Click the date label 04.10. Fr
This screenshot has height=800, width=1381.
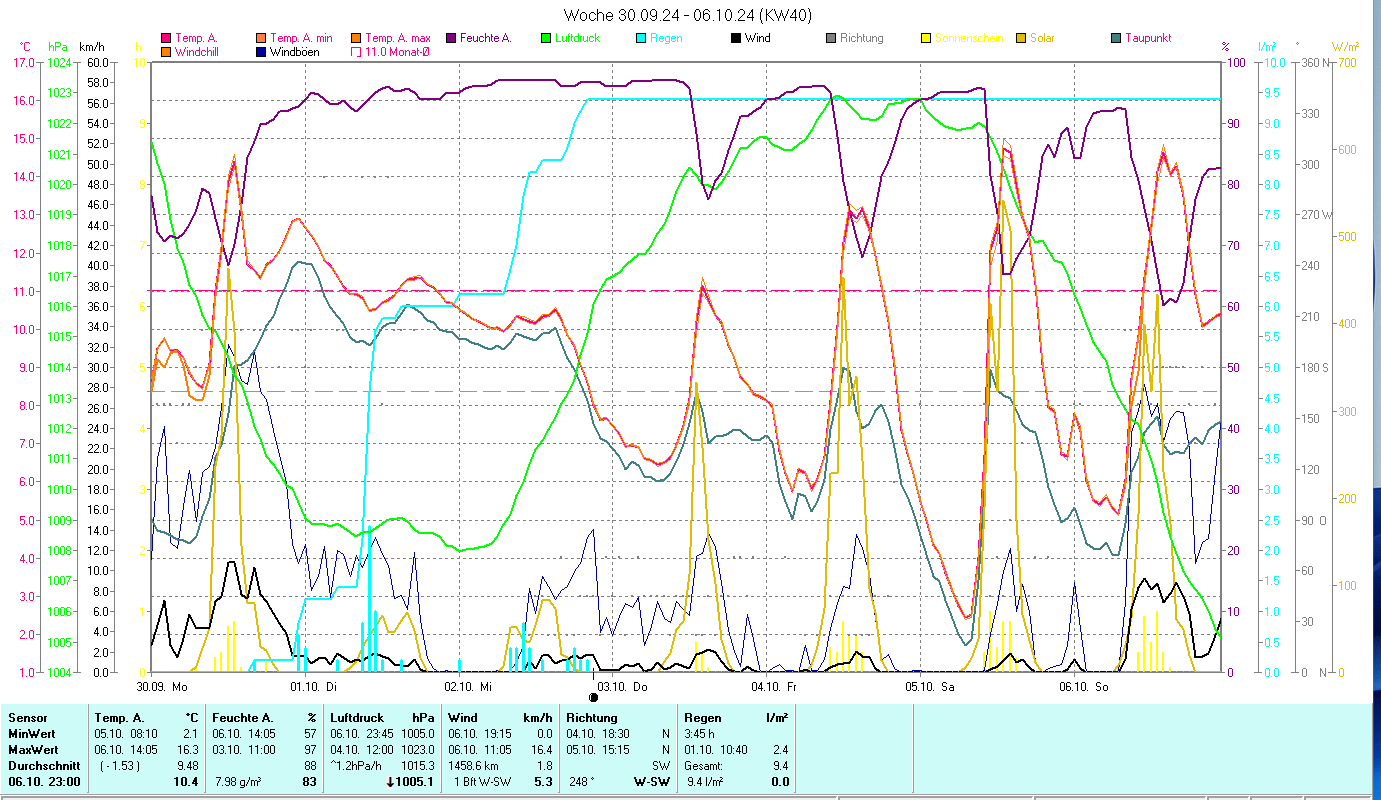pos(775,687)
